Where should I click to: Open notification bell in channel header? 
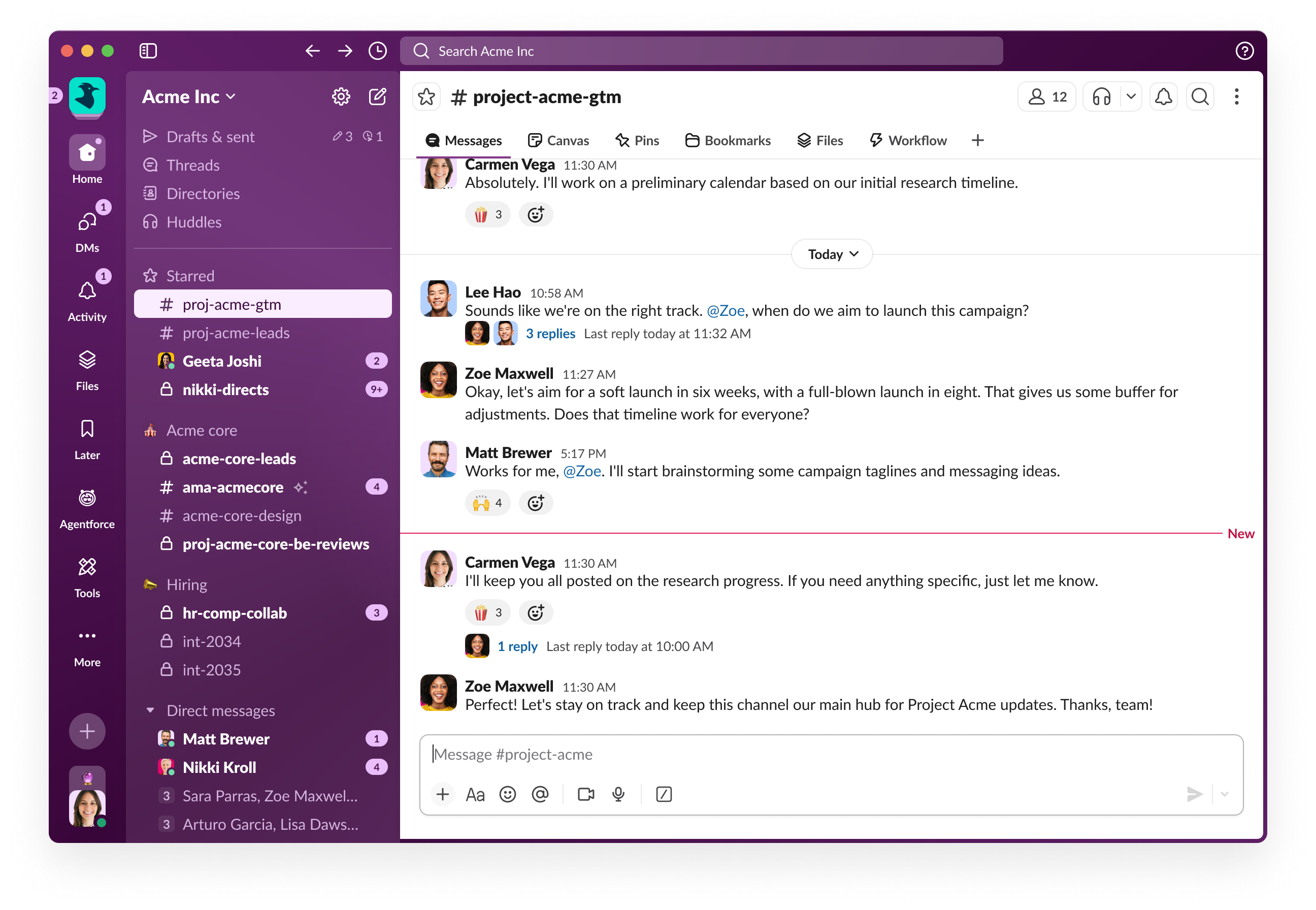click(x=1163, y=97)
